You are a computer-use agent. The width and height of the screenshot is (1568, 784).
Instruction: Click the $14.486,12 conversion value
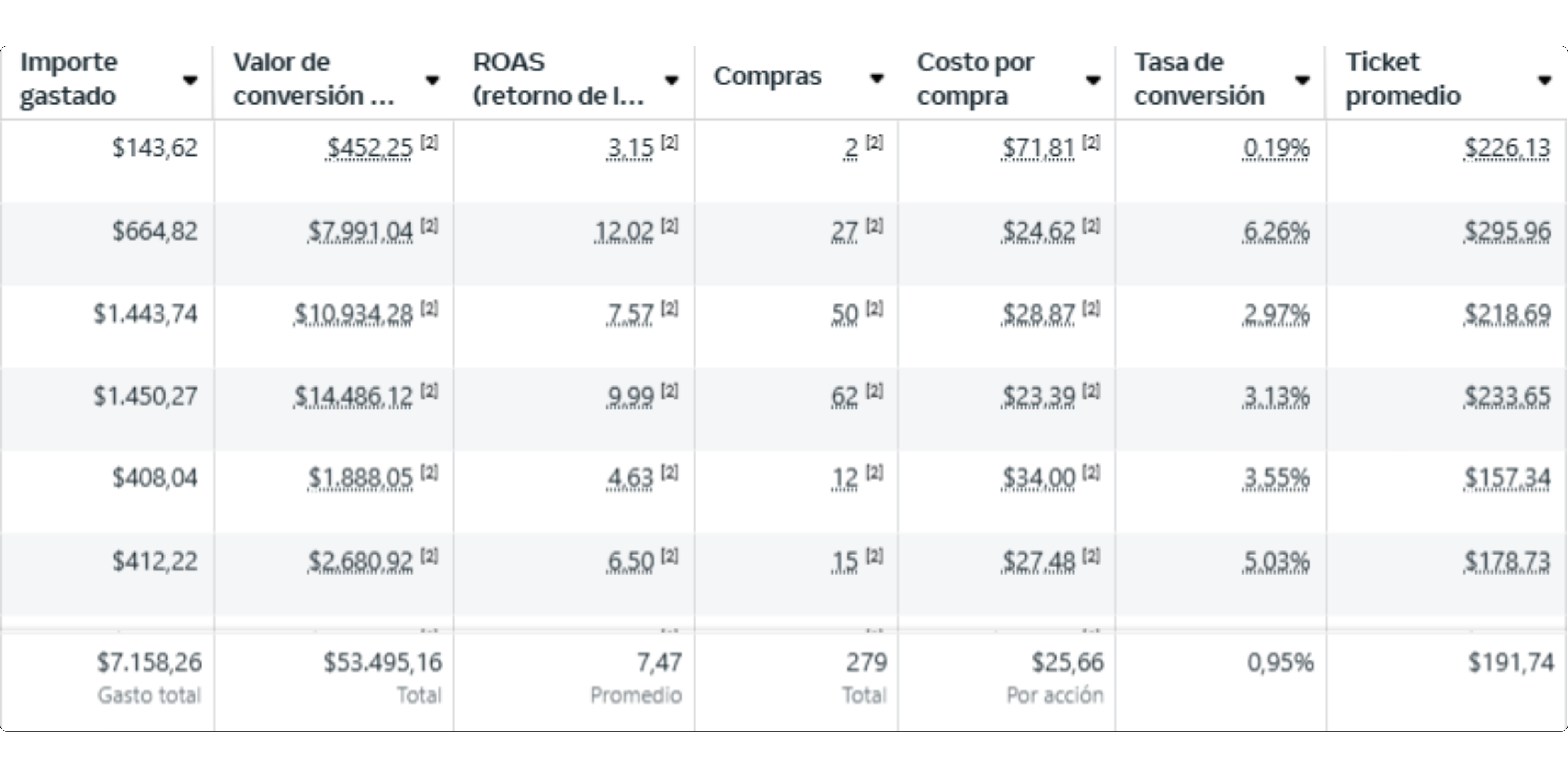pyautogui.click(x=354, y=397)
